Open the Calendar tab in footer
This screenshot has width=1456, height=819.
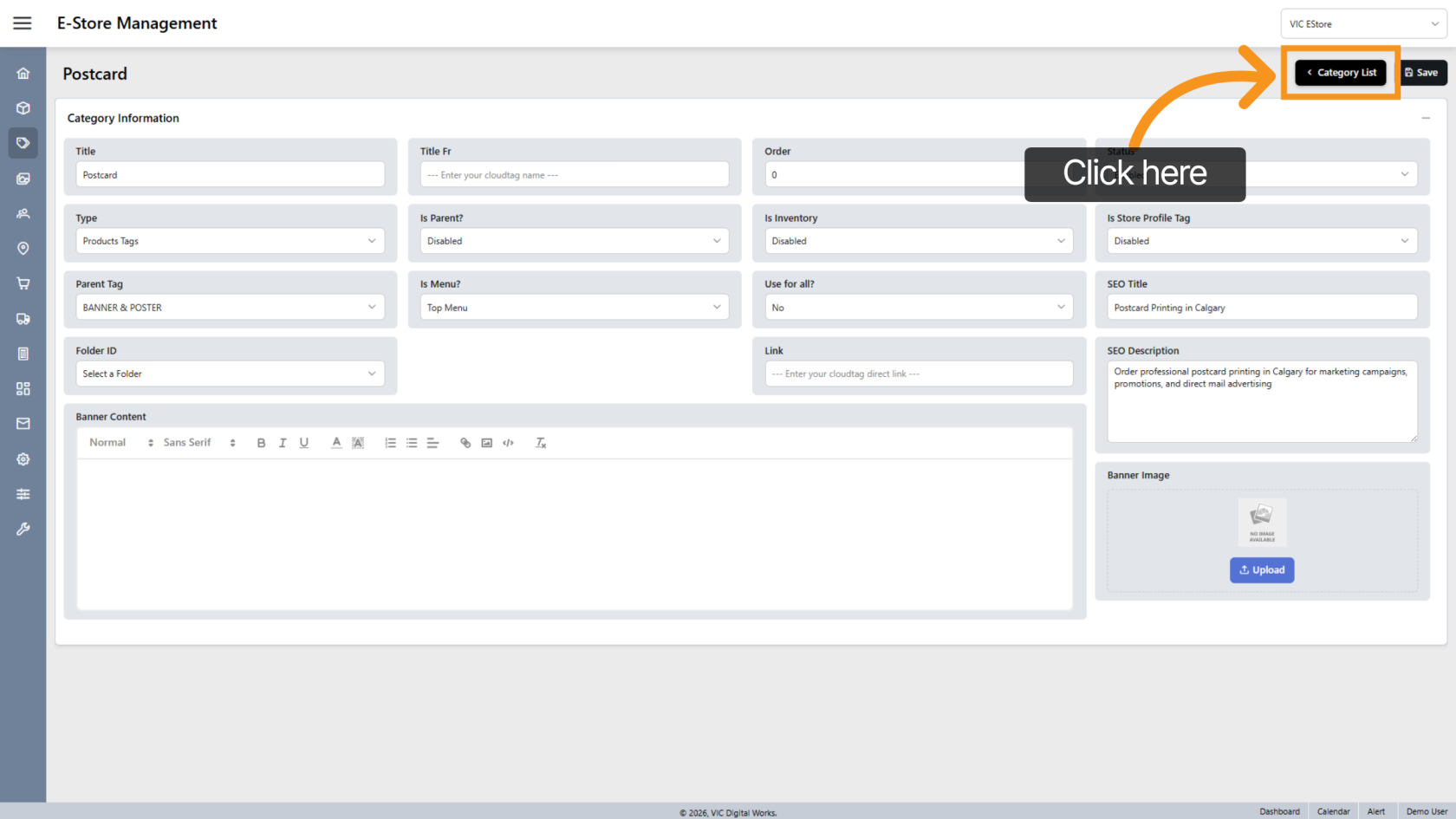point(1333,812)
